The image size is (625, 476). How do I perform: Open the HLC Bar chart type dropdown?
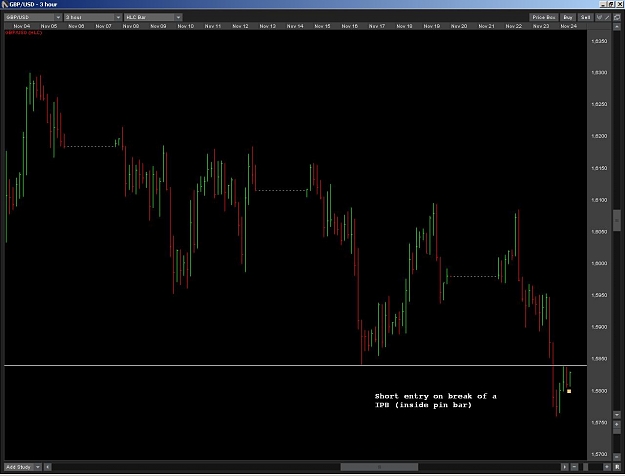[x=153, y=17]
